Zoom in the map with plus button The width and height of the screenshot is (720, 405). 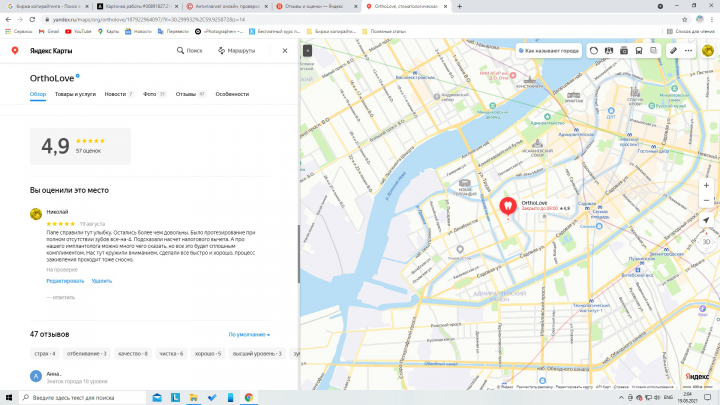coord(706,186)
